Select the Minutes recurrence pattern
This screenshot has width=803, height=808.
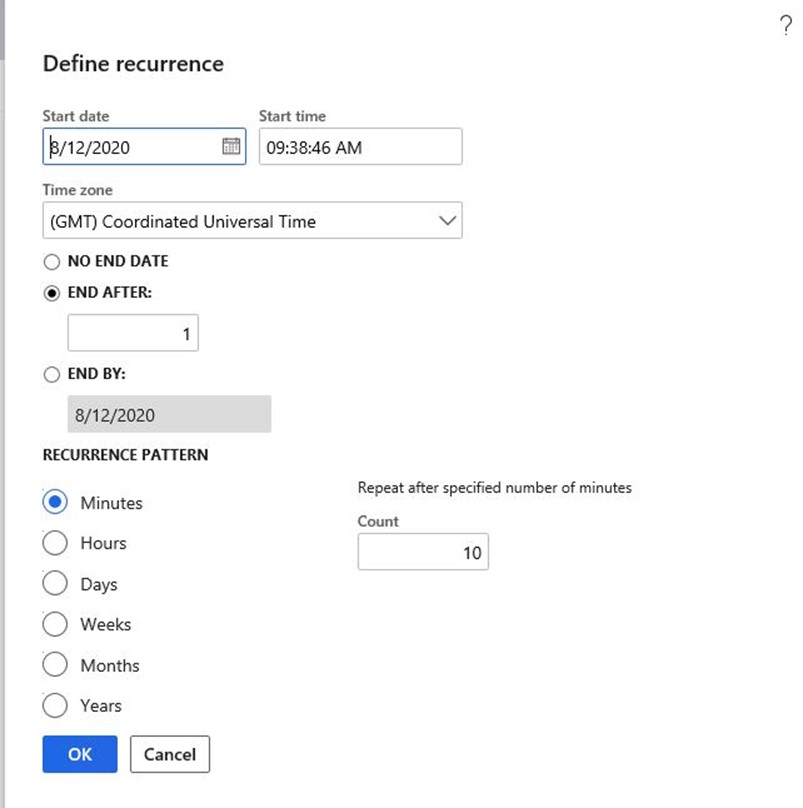click(55, 502)
